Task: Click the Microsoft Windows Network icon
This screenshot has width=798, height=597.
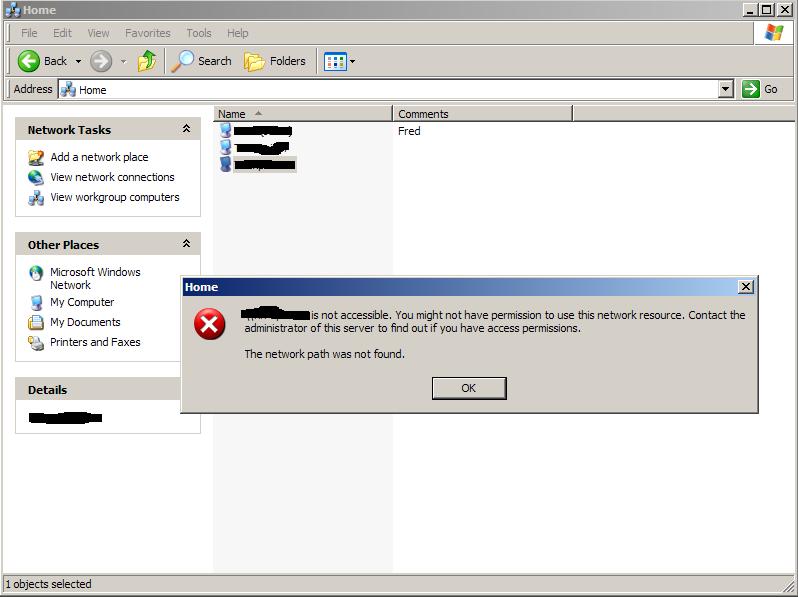Action: [x=36, y=273]
